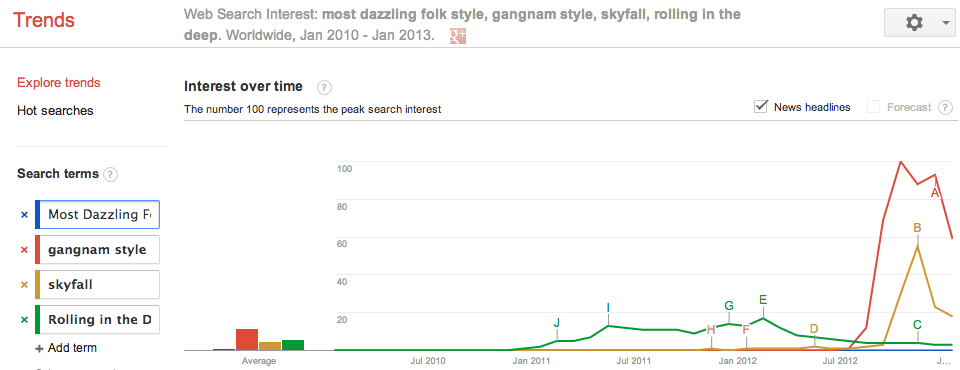Screen dimensions: 960x370
Task: Click the skyfall search term field
Action: pyautogui.click(x=97, y=285)
